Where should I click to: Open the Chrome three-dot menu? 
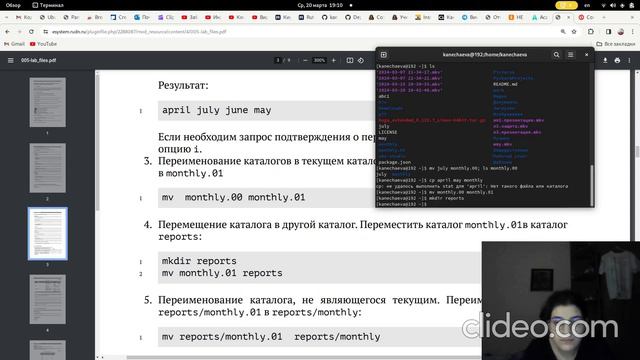click(633, 31)
